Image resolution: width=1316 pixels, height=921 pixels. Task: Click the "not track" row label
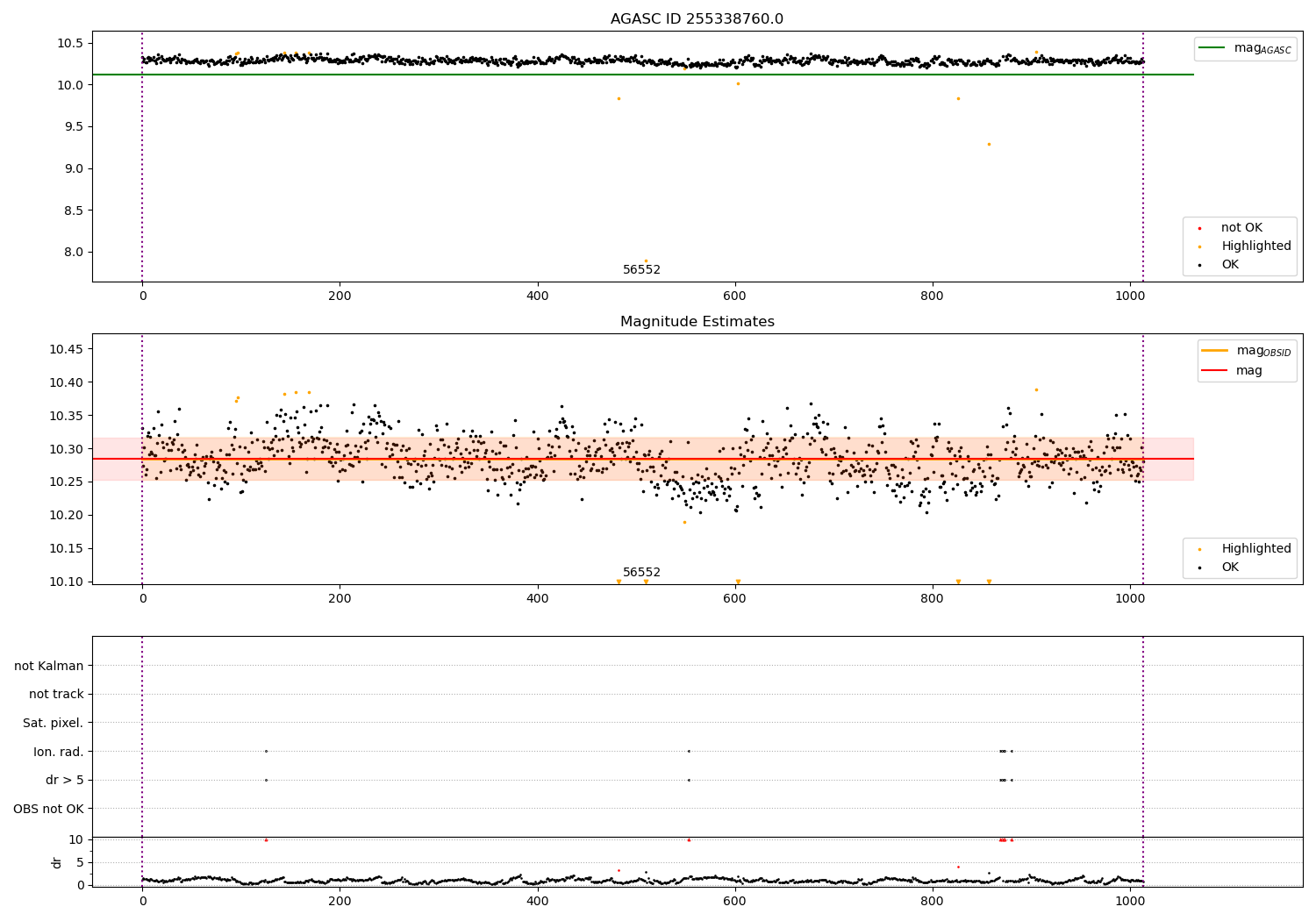56,695
